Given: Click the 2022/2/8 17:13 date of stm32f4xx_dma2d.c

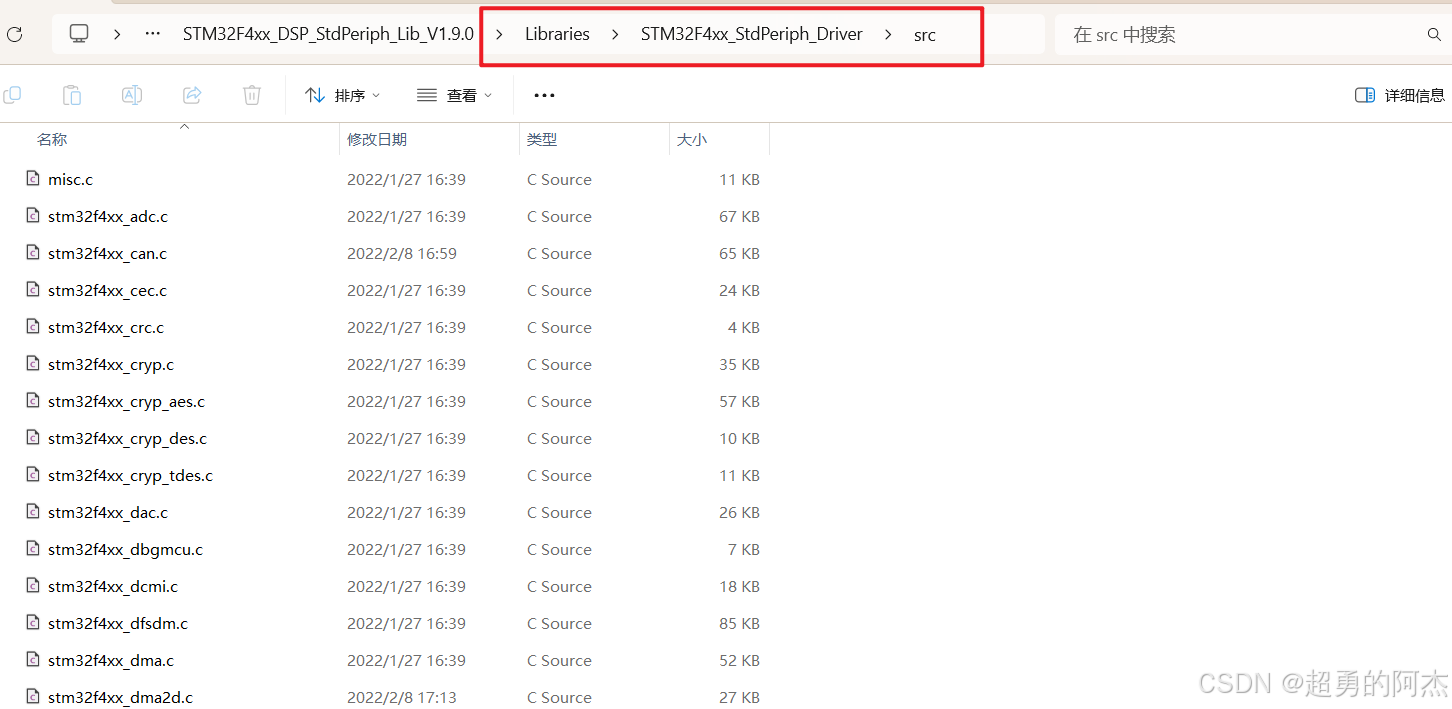Looking at the screenshot, I should pyautogui.click(x=402, y=698).
